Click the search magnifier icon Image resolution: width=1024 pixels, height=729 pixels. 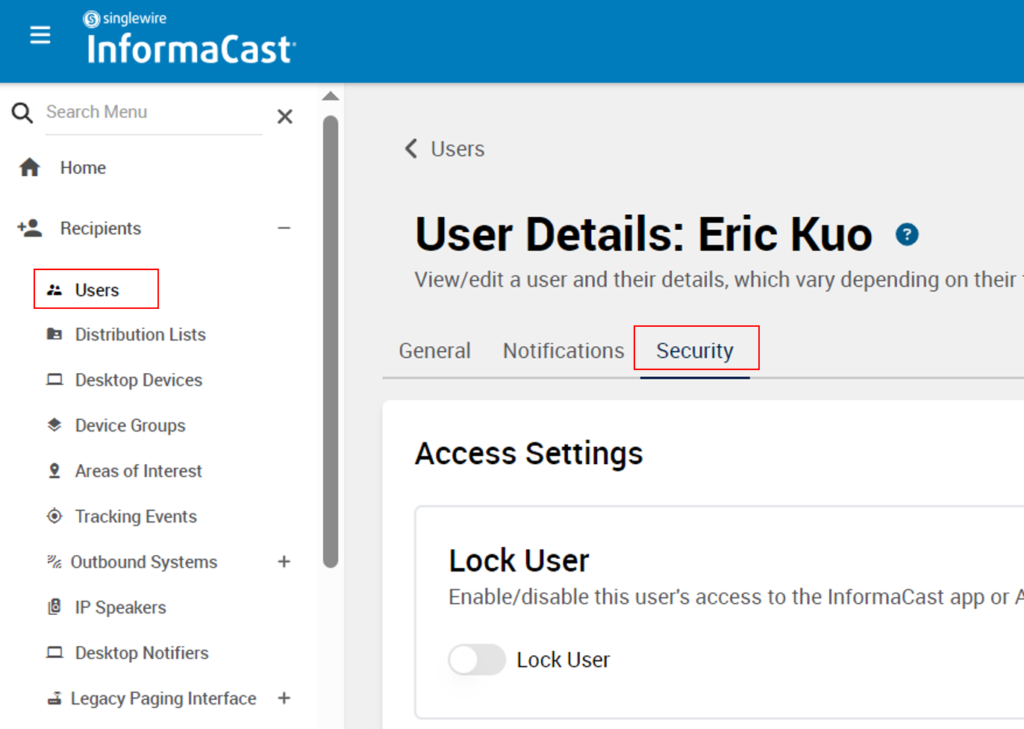tap(22, 112)
